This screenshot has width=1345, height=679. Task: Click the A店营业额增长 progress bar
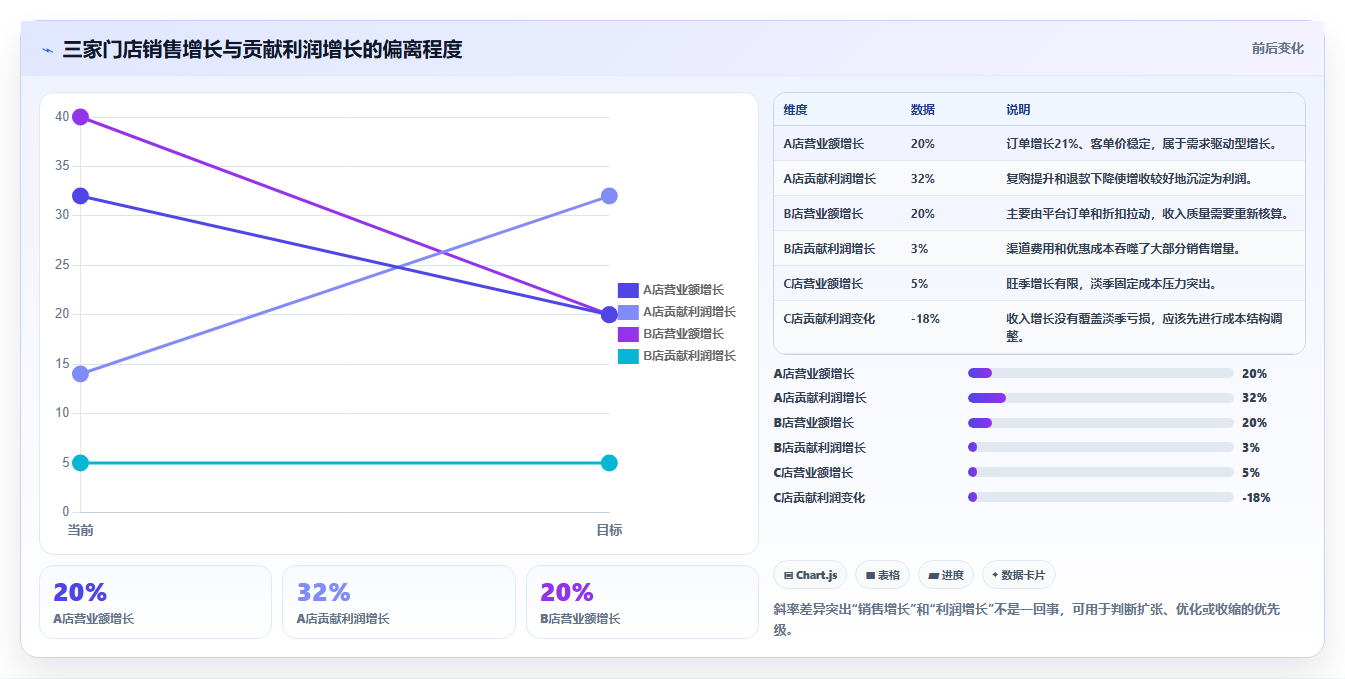coord(1100,373)
